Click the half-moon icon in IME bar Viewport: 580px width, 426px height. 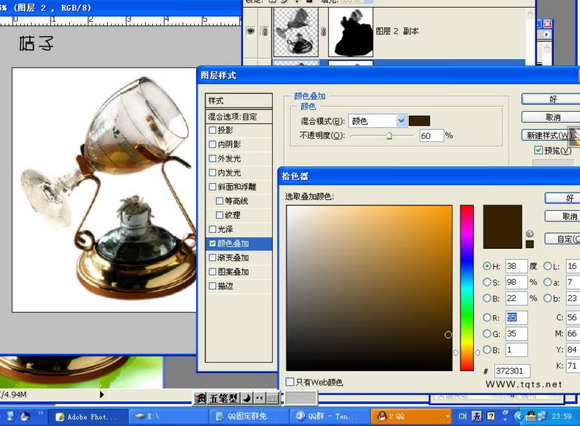(x=247, y=399)
